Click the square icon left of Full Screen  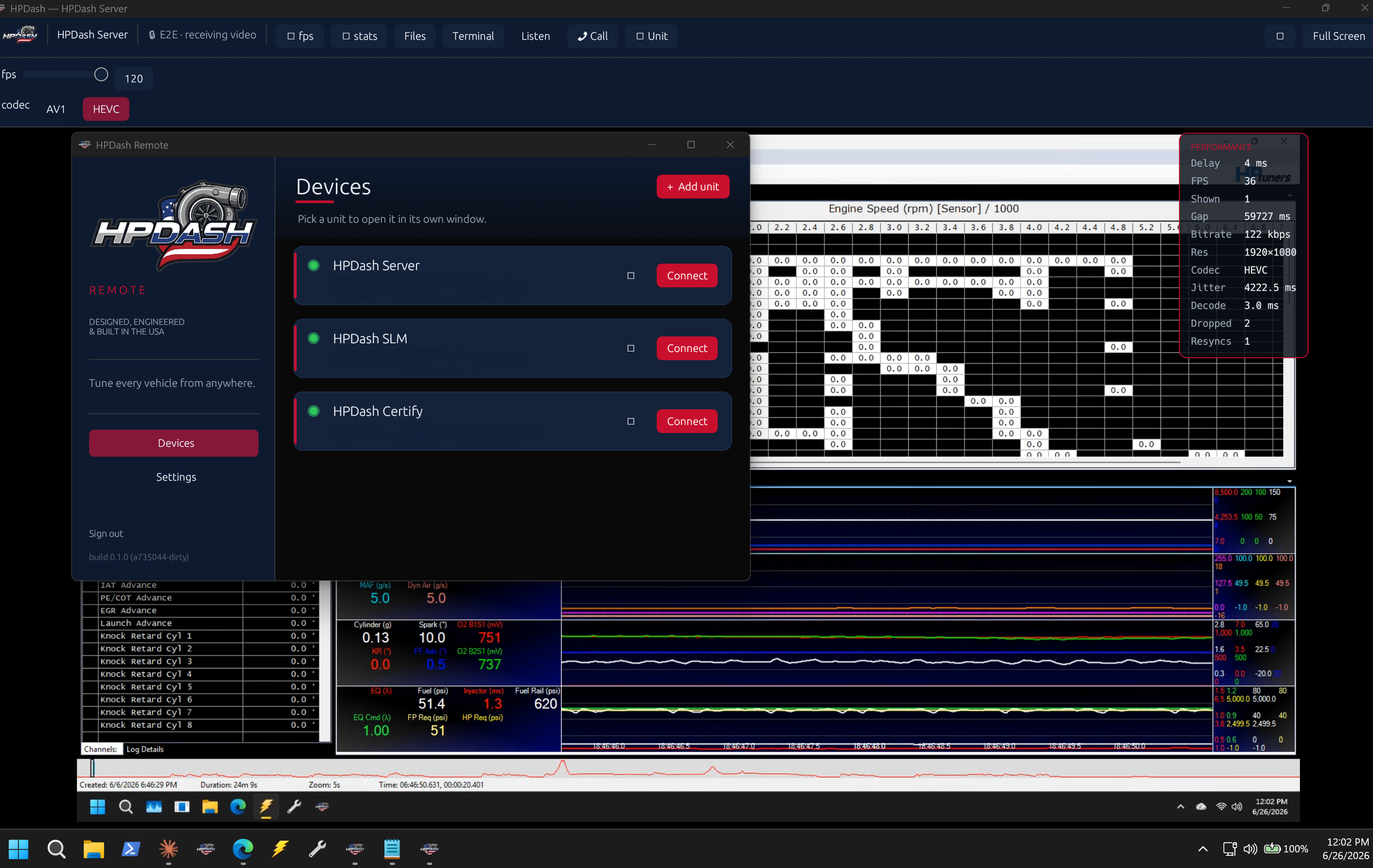coord(1280,36)
